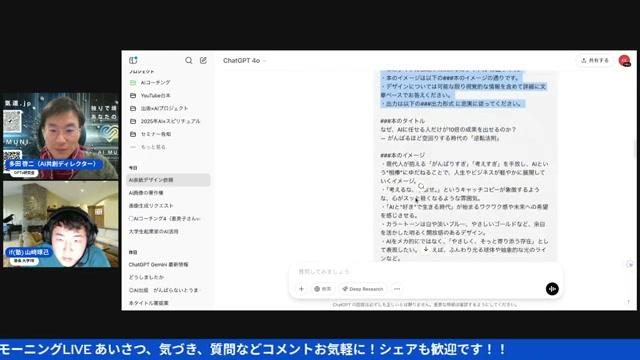Open the 画像生成リクエスト chat

(x=168, y=206)
